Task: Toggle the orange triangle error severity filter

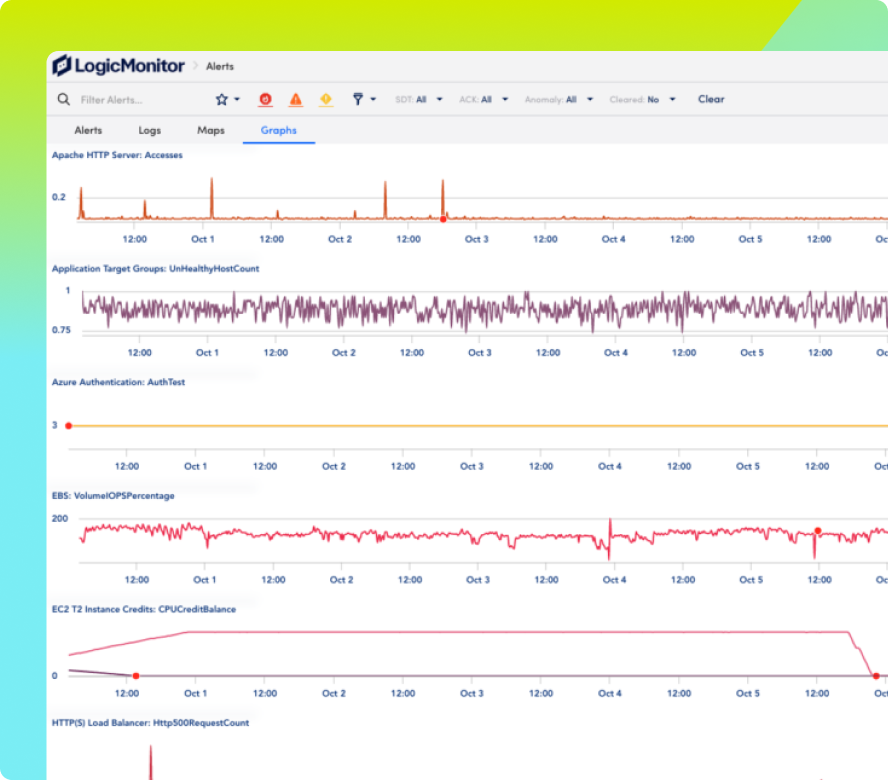Action: click(296, 100)
